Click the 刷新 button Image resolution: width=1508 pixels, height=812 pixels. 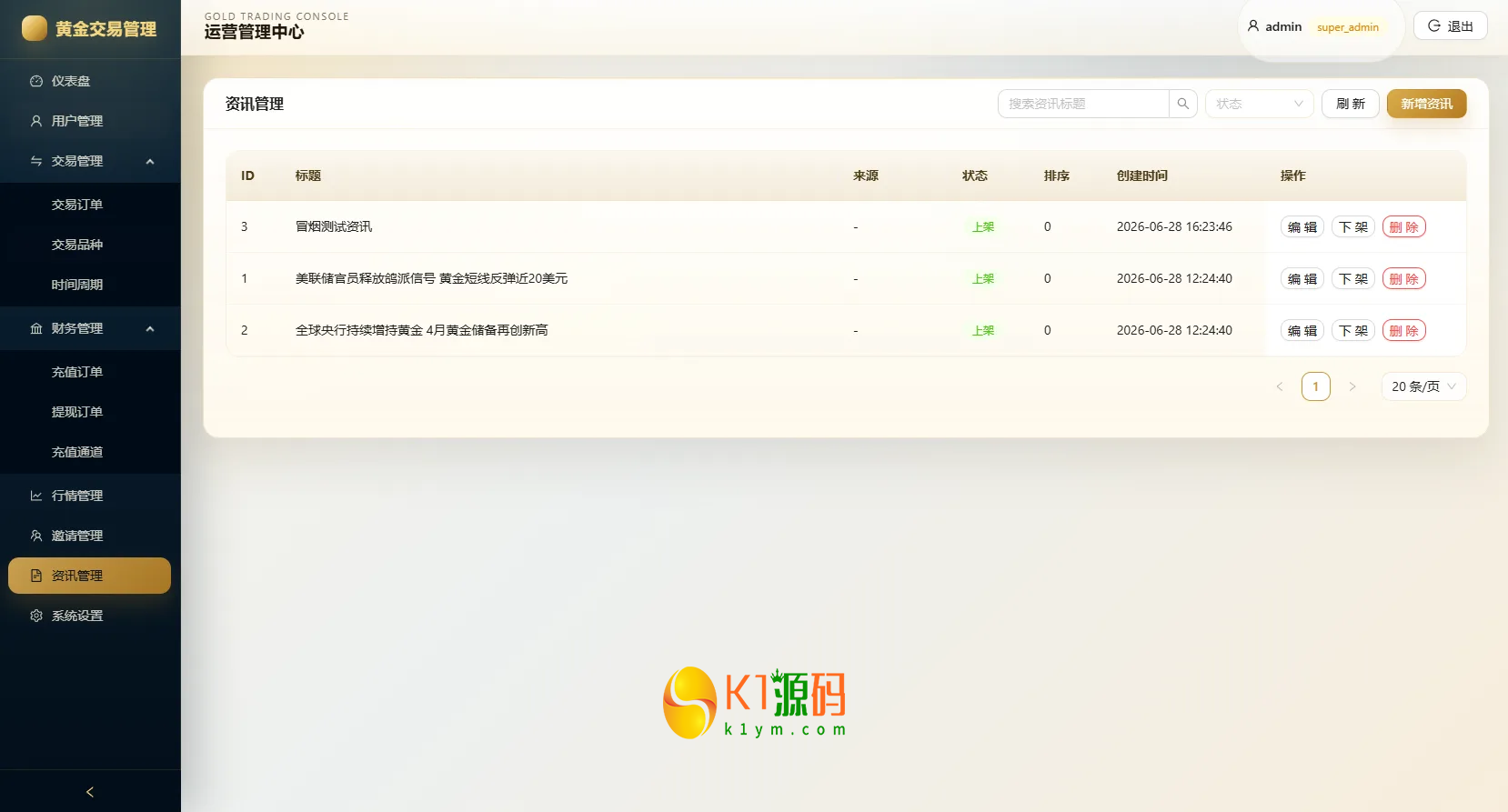[x=1351, y=104]
